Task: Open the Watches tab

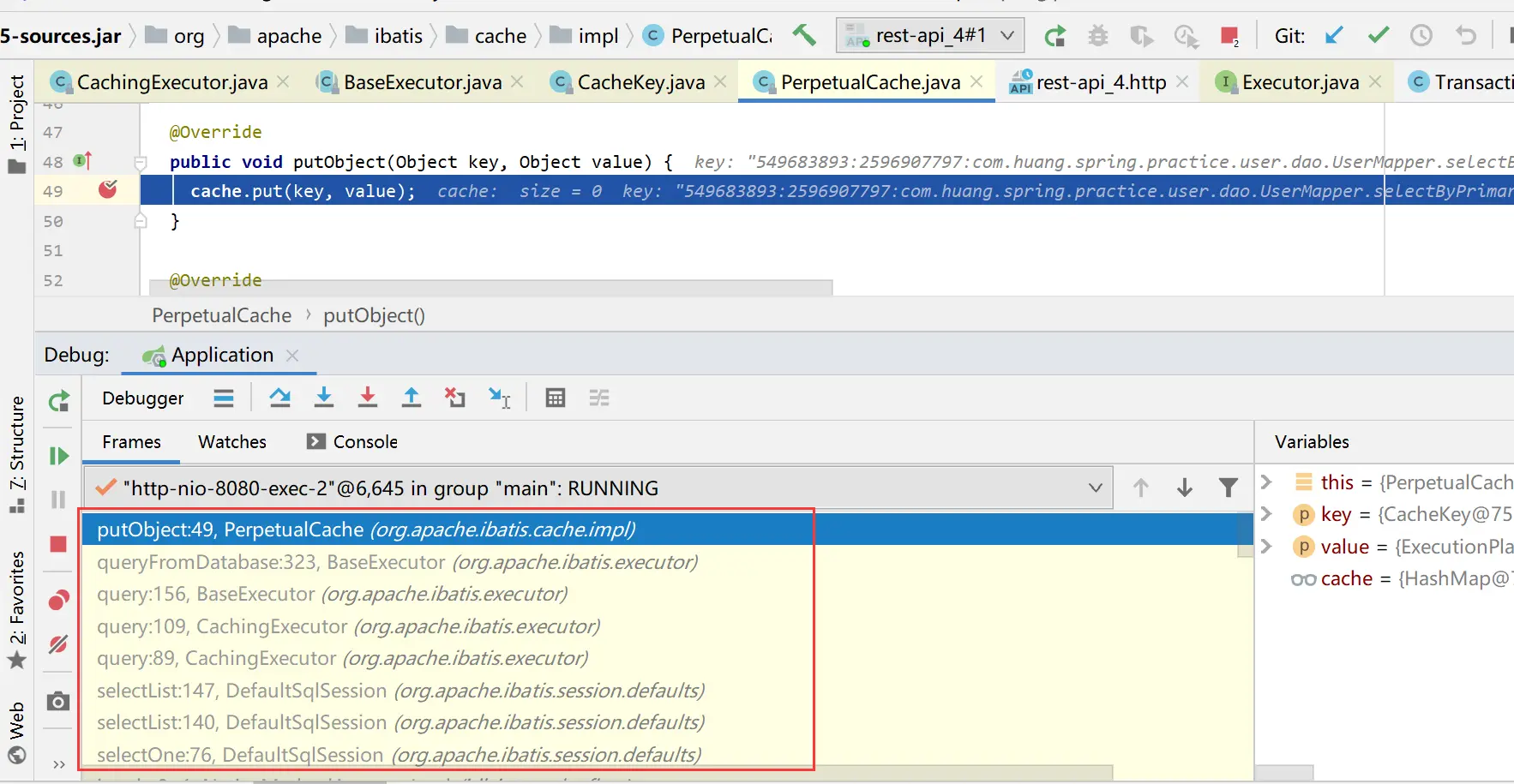Action: pos(232,442)
